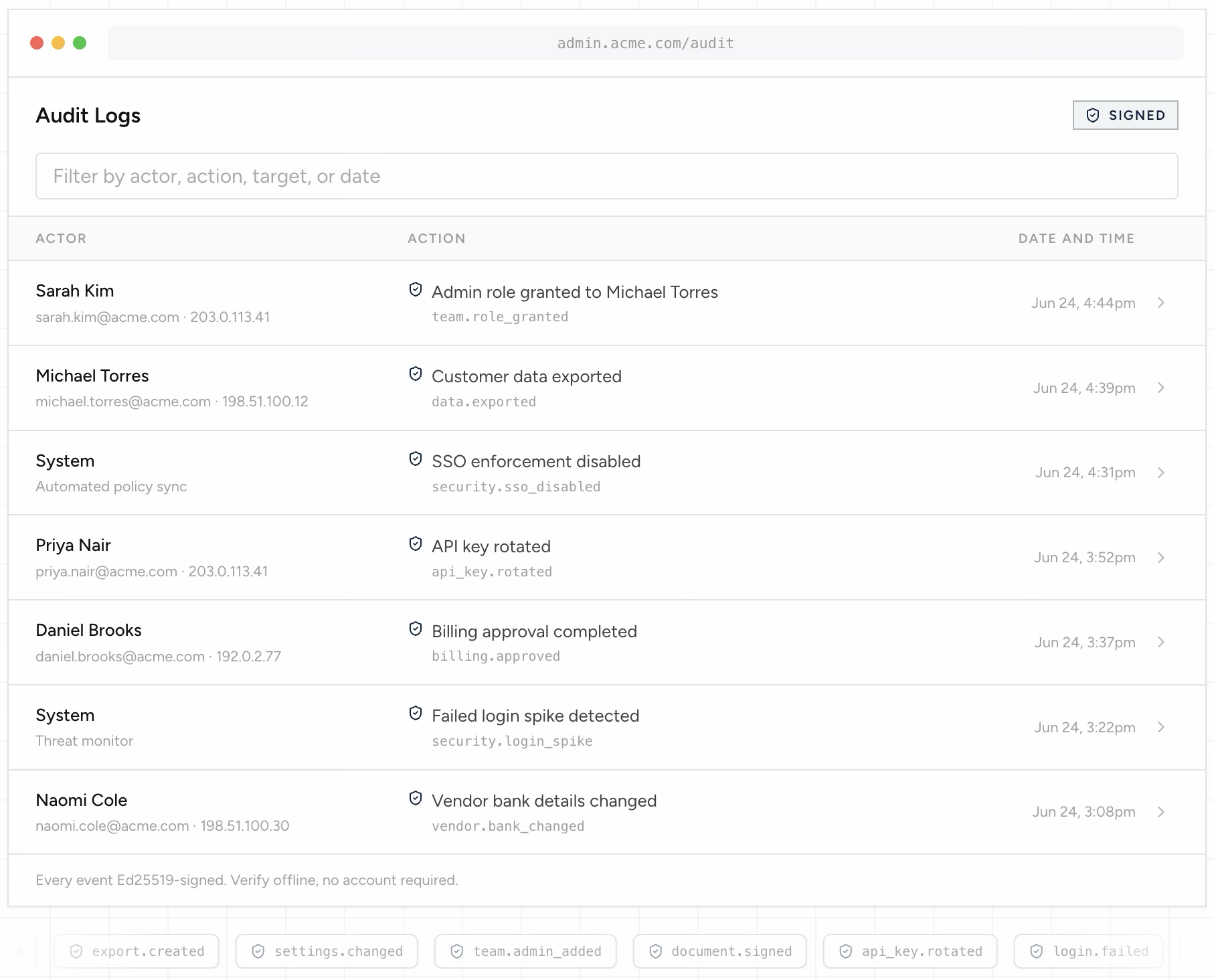Image resolution: width=1214 pixels, height=980 pixels.
Task: Click the security.sso_disabled event code
Action: coord(516,487)
